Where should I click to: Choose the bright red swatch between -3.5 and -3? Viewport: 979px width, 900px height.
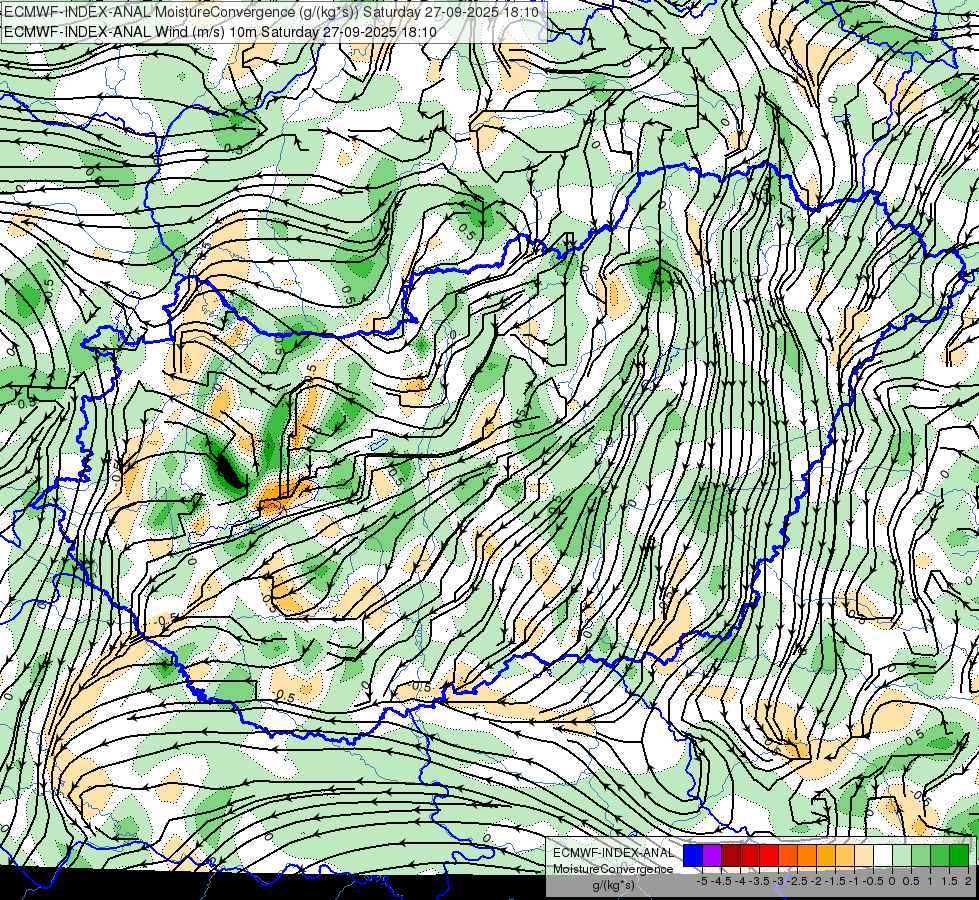[x=769, y=855]
